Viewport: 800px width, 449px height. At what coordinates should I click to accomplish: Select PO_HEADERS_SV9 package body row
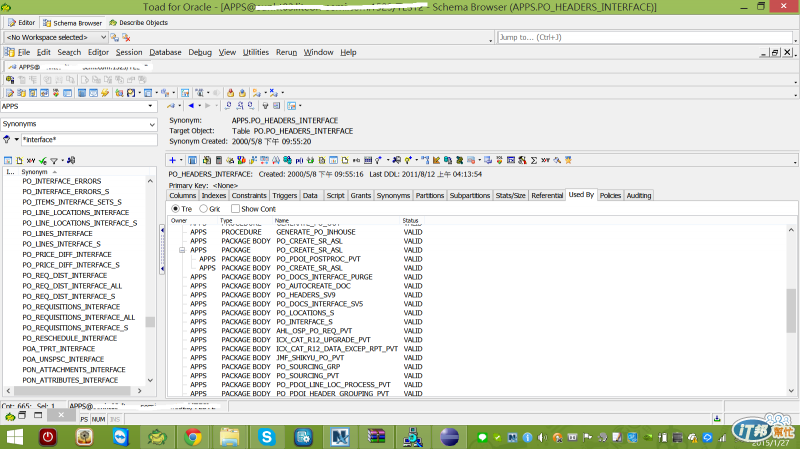pos(306,295)
